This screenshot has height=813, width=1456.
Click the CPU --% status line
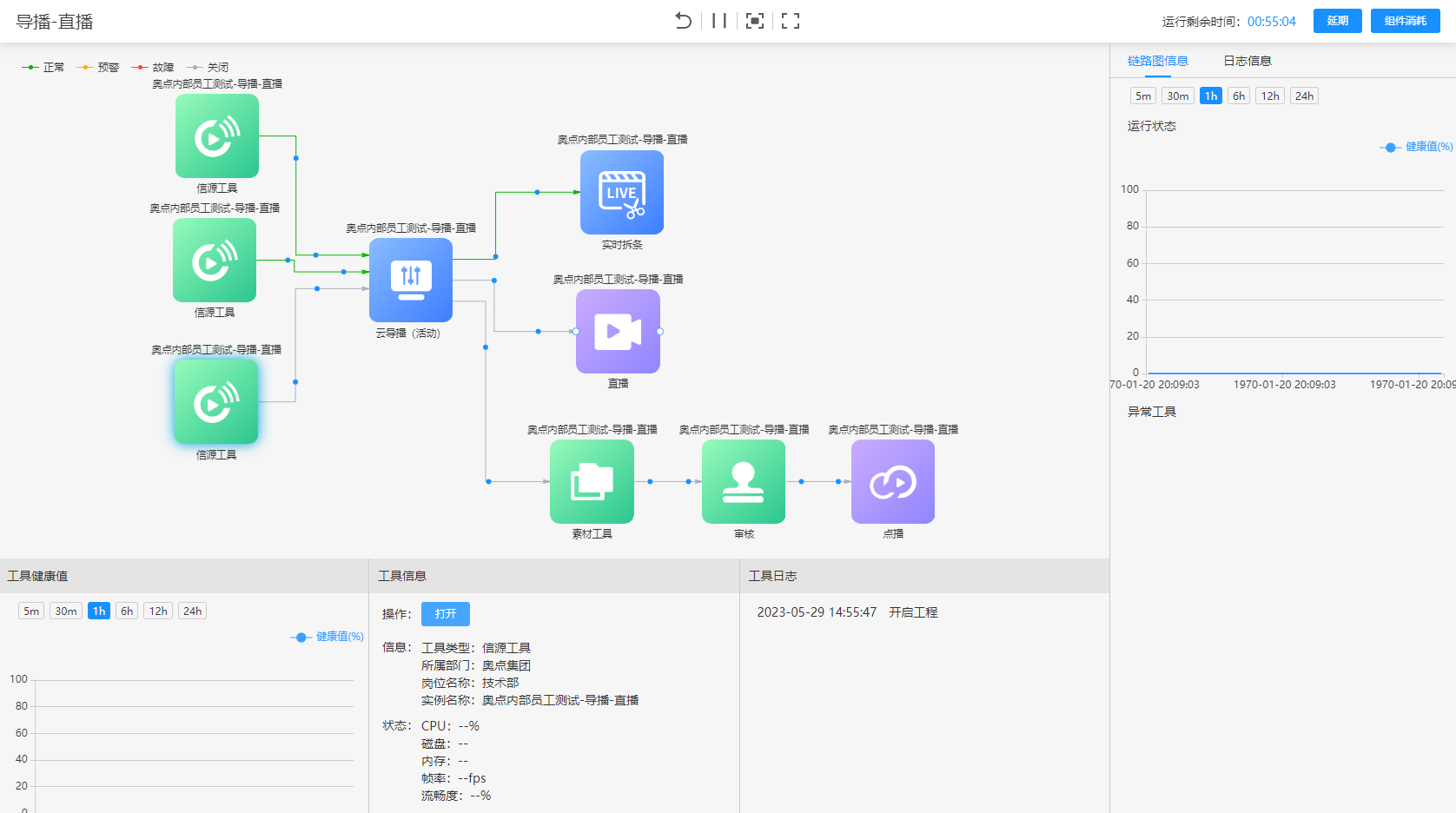tap(450, 726)
